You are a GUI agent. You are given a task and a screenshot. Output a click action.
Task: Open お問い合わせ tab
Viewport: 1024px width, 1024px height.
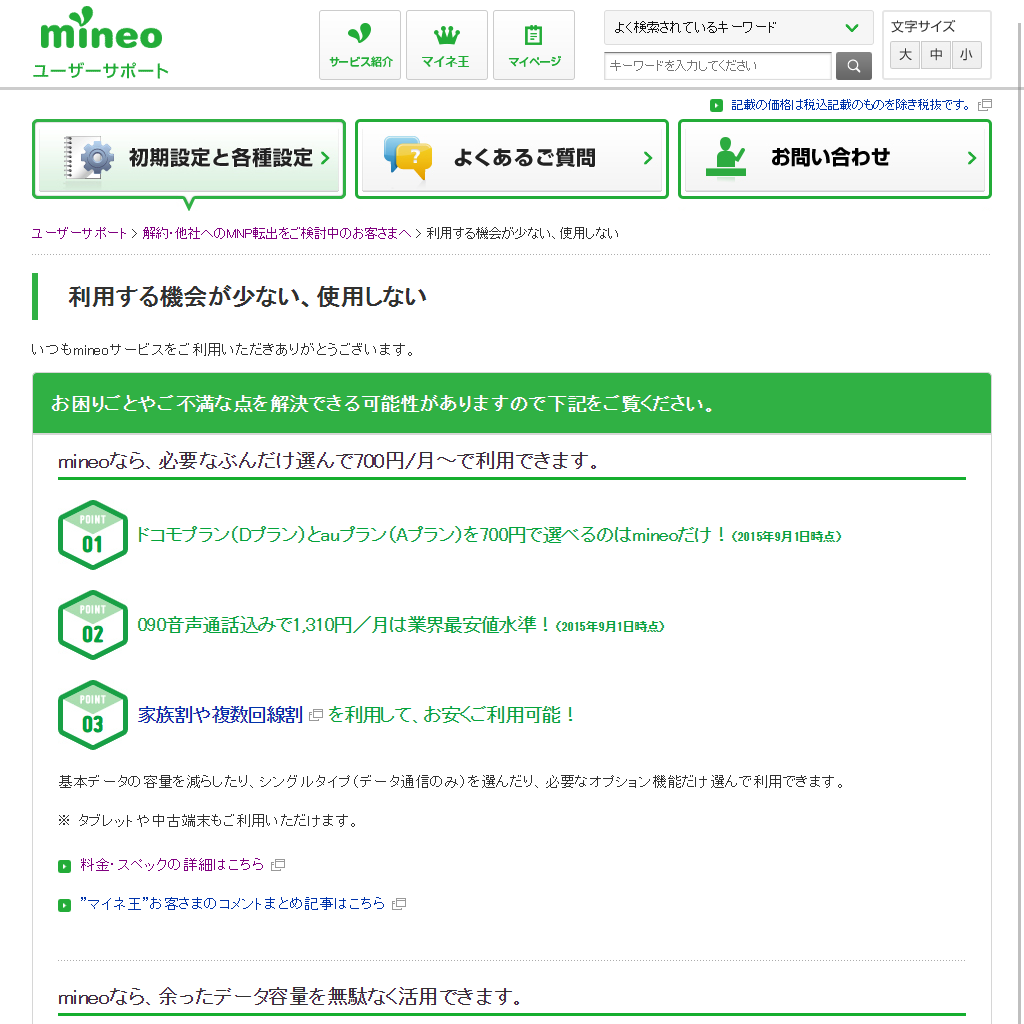coord(835,159)
